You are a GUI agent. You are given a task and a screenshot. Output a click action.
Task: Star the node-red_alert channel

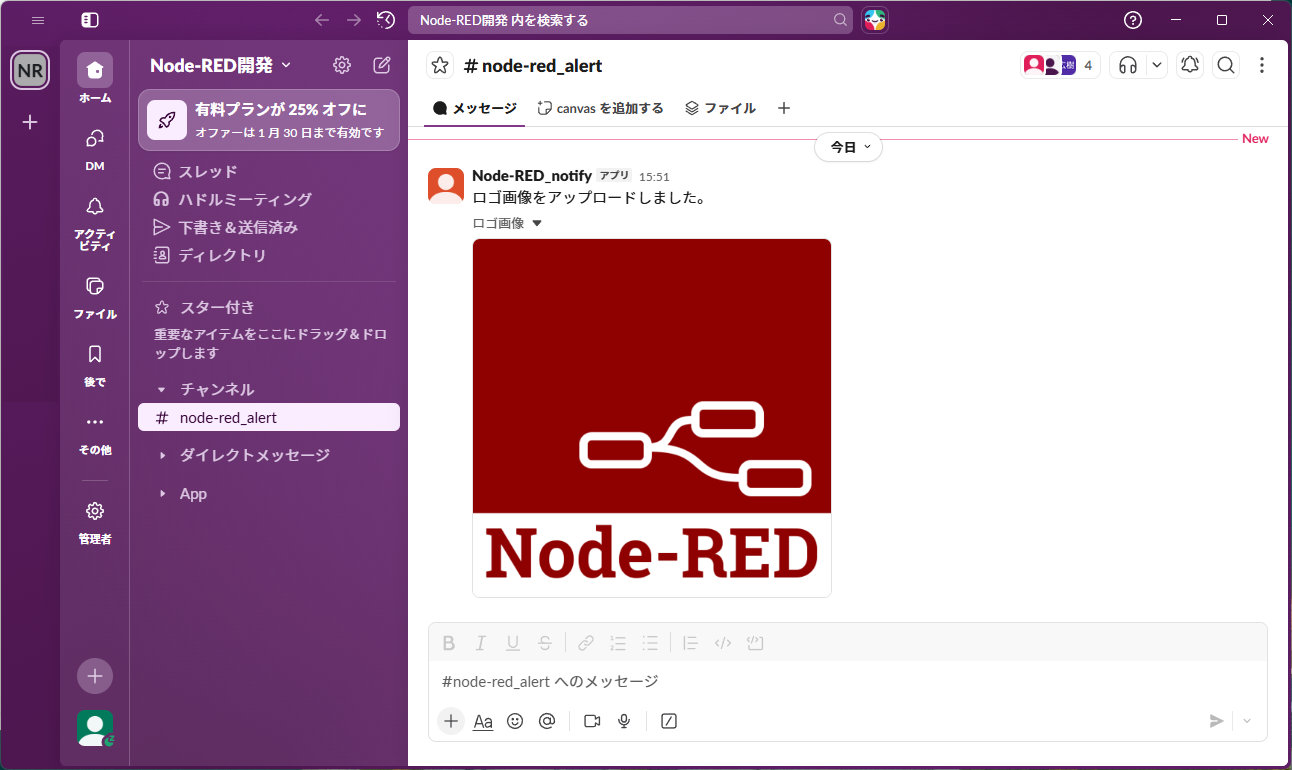[x=440, y=66]
